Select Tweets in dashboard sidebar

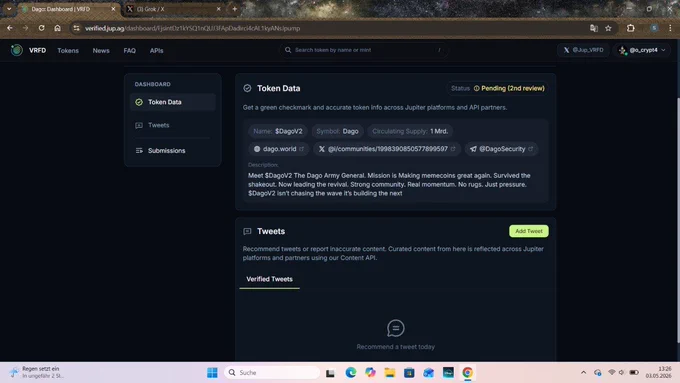point(173,125)
